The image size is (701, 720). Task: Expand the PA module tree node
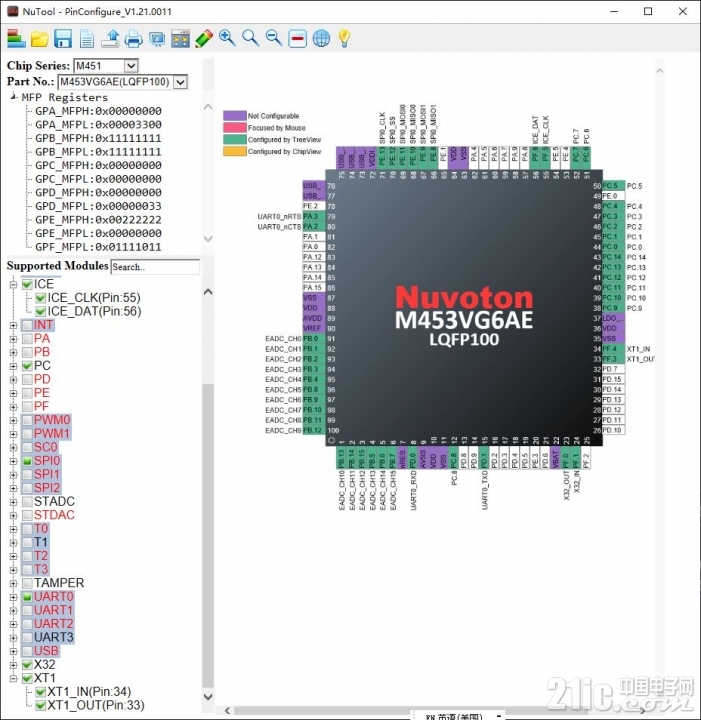coord(13,339)
